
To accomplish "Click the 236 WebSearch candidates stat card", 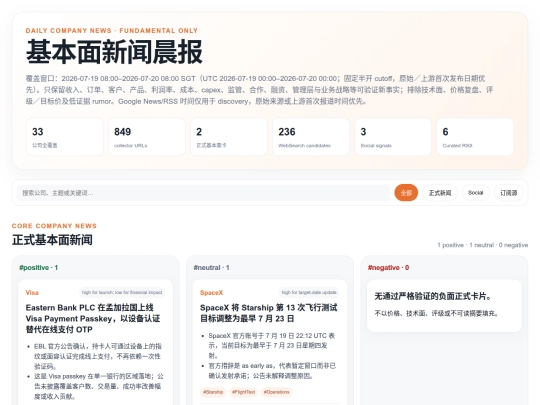I will [311, 137].
